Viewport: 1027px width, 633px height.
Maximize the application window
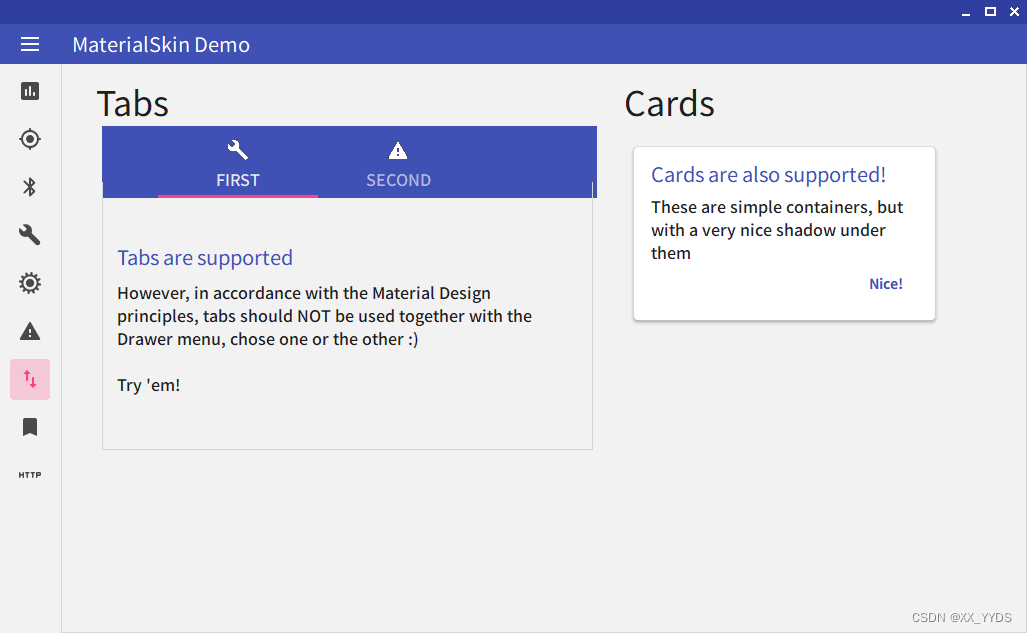(990, 12)
